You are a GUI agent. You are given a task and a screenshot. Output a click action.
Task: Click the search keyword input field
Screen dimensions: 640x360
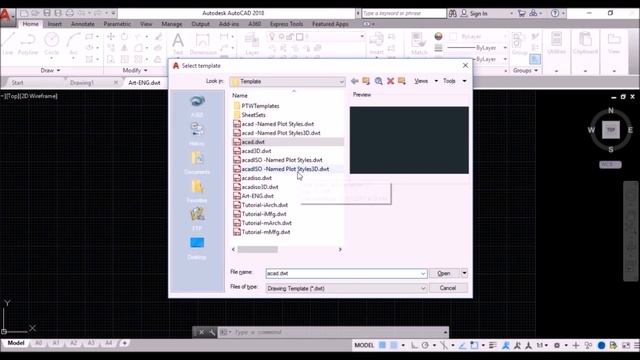404,13
